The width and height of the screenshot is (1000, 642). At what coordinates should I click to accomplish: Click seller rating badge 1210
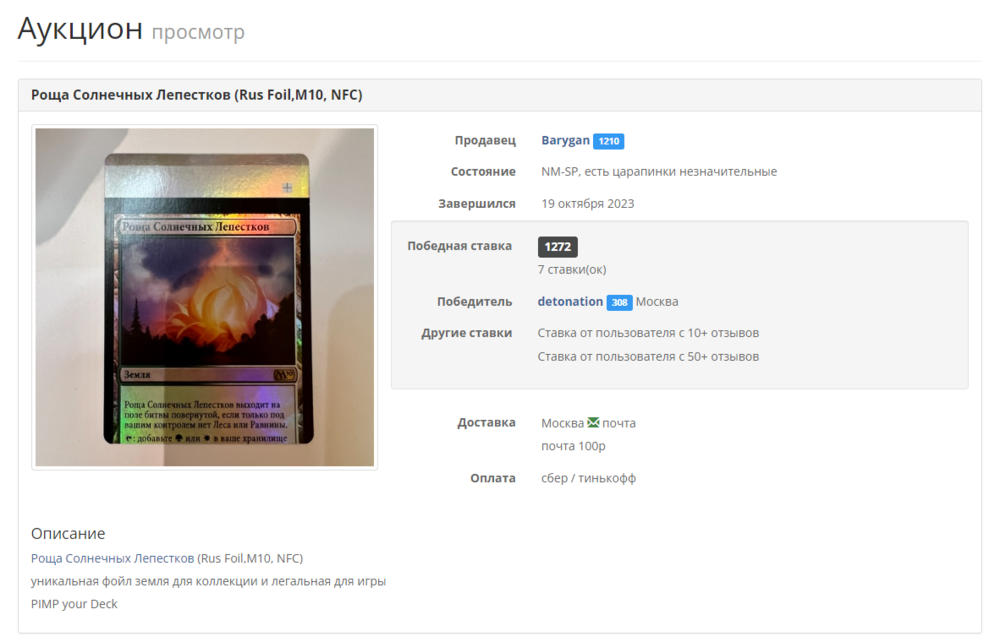pyautogui.click(x=608, y=141)
